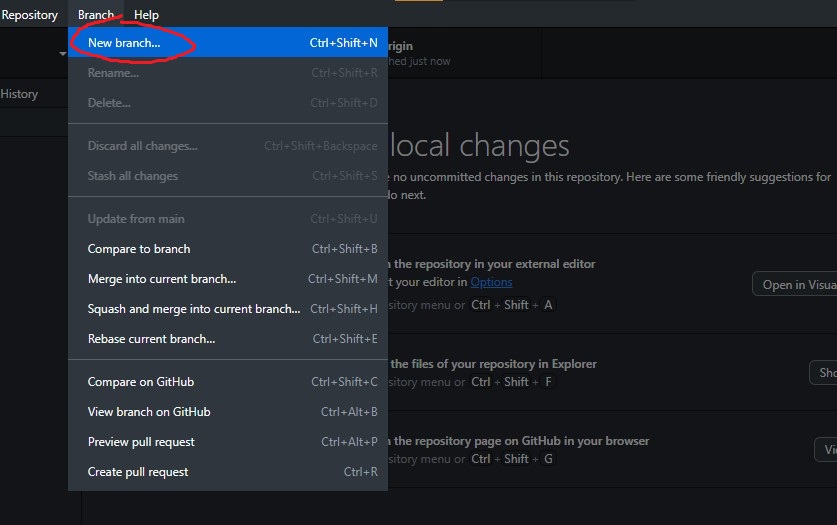
Task: Select View branch on GitHub
Action: tap(228, 412)
